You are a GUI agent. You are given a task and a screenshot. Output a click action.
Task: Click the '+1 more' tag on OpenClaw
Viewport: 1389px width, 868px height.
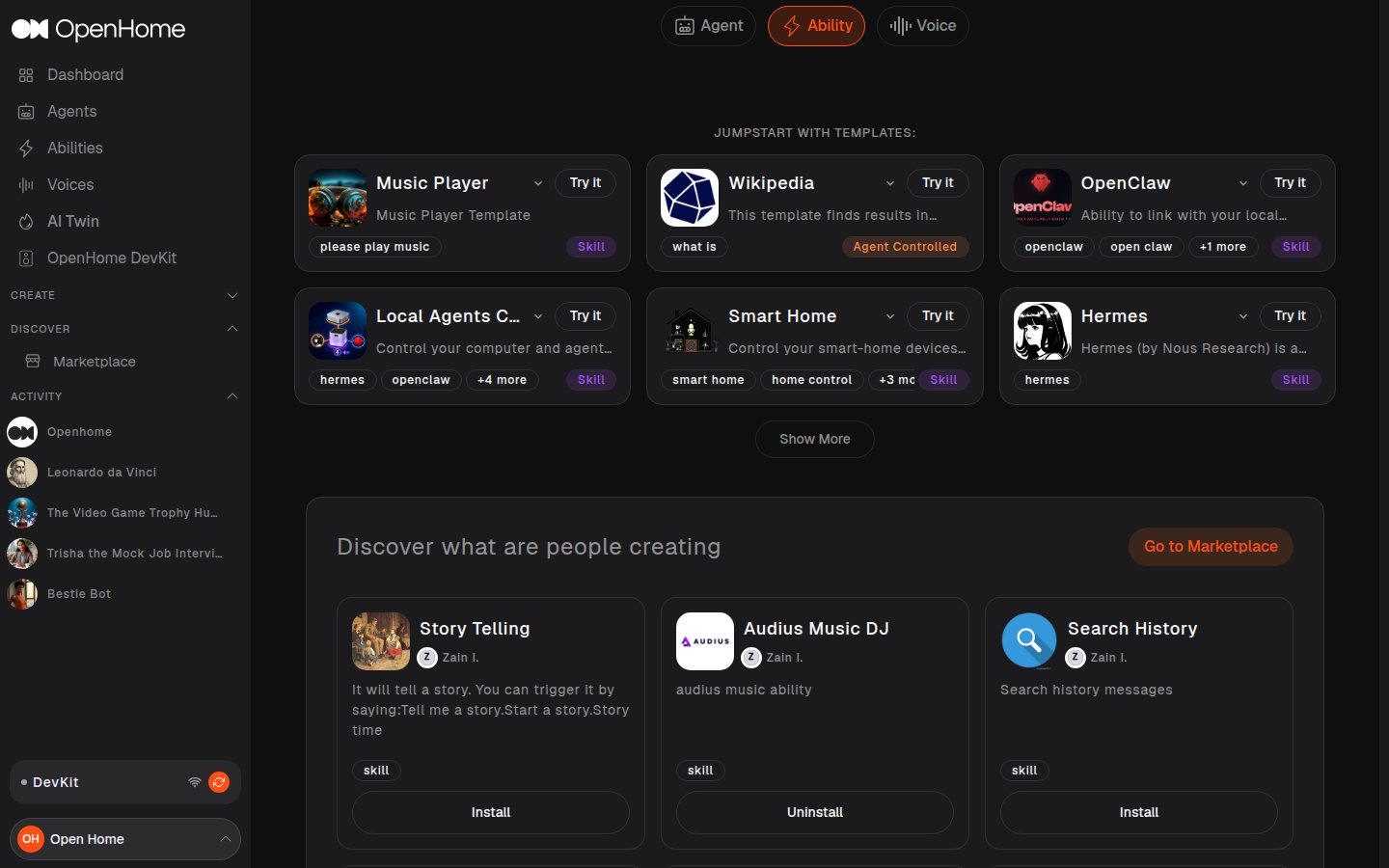[x=1223, y=247]
